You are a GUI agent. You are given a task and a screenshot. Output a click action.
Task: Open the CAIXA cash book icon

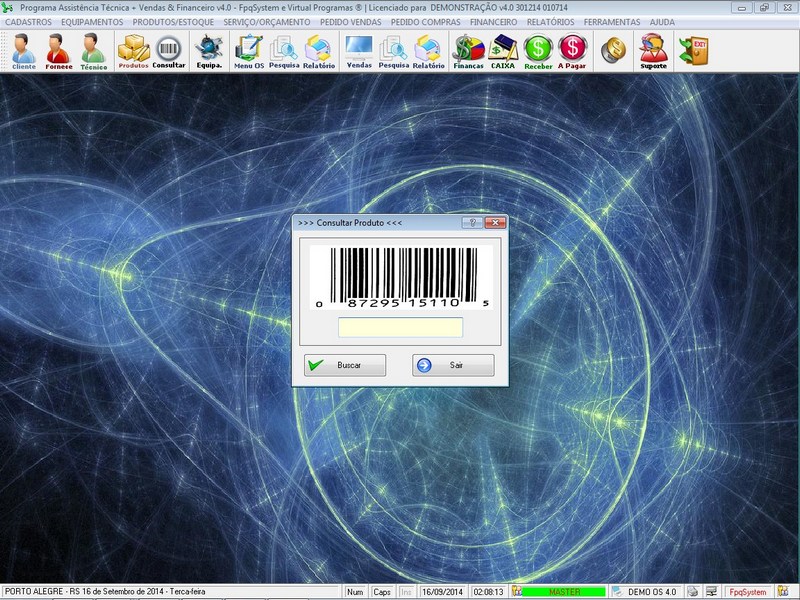tap(503, 51)
